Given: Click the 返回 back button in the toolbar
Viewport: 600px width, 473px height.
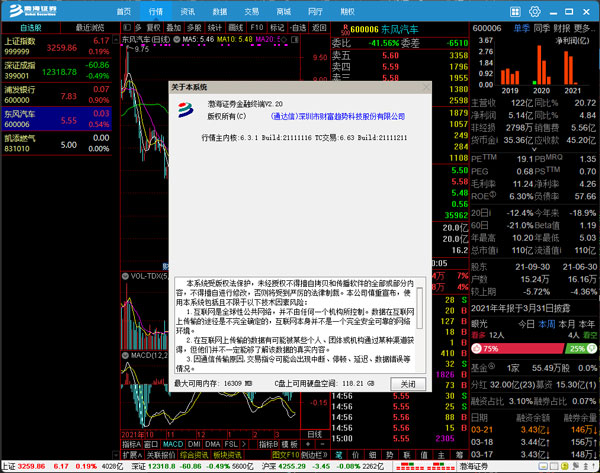Looking at the screenshot, I should tap(319, 28).
